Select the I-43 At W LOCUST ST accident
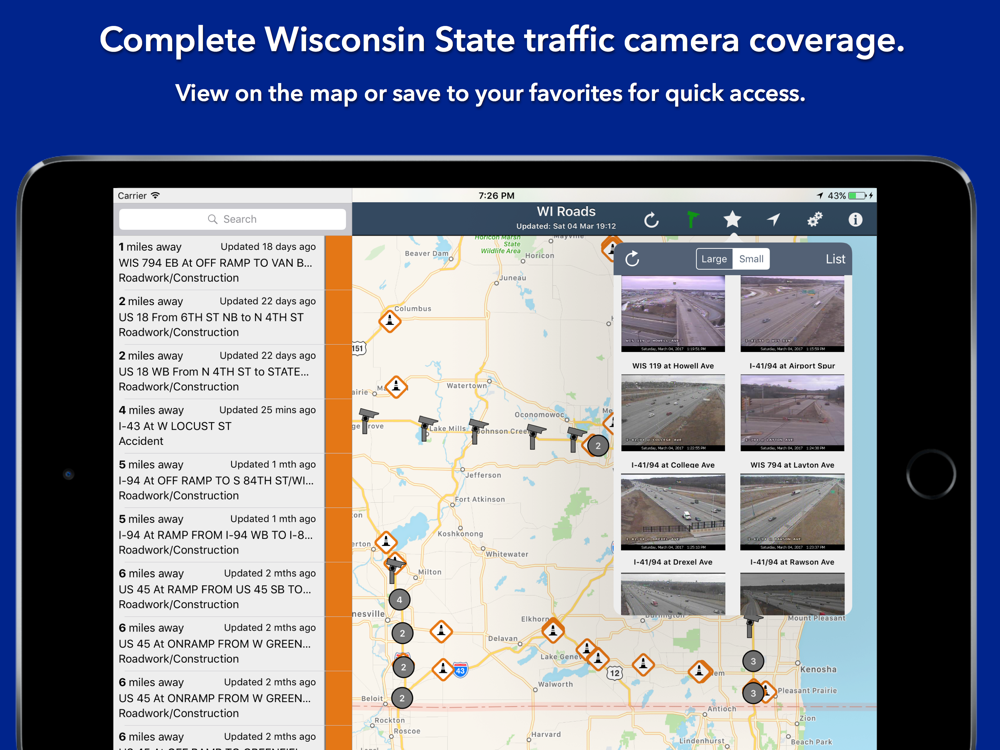 click(218, 426)
